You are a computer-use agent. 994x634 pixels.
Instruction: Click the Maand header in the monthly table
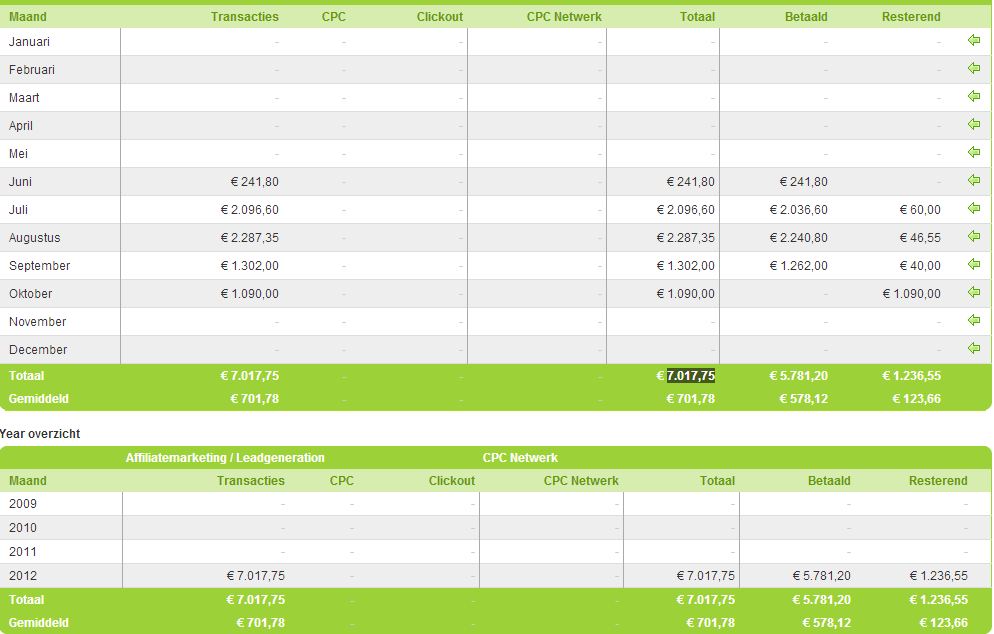click(x=27, y=16)
